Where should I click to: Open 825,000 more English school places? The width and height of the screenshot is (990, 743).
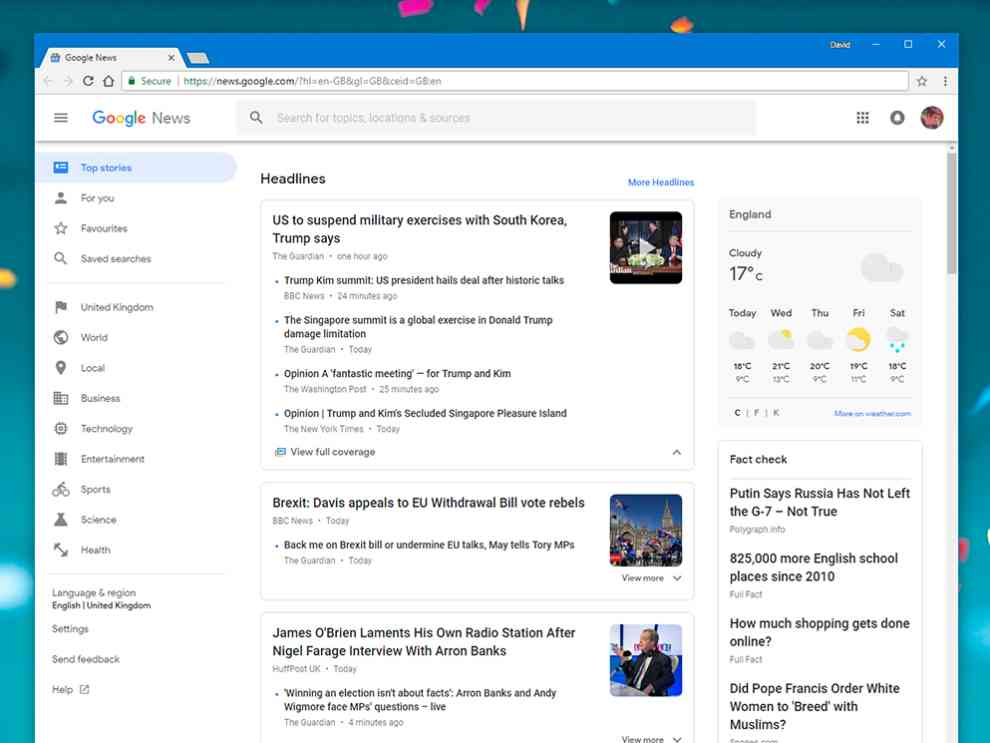(813, 568)
